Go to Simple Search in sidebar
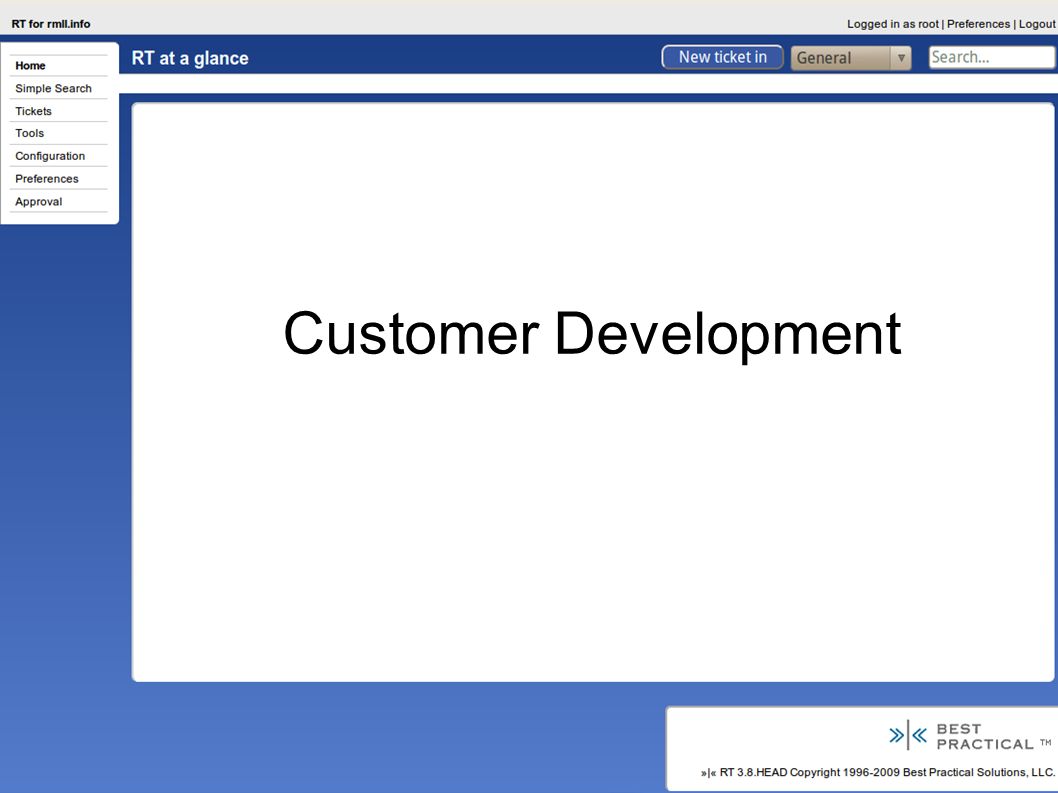 (53, 88)
